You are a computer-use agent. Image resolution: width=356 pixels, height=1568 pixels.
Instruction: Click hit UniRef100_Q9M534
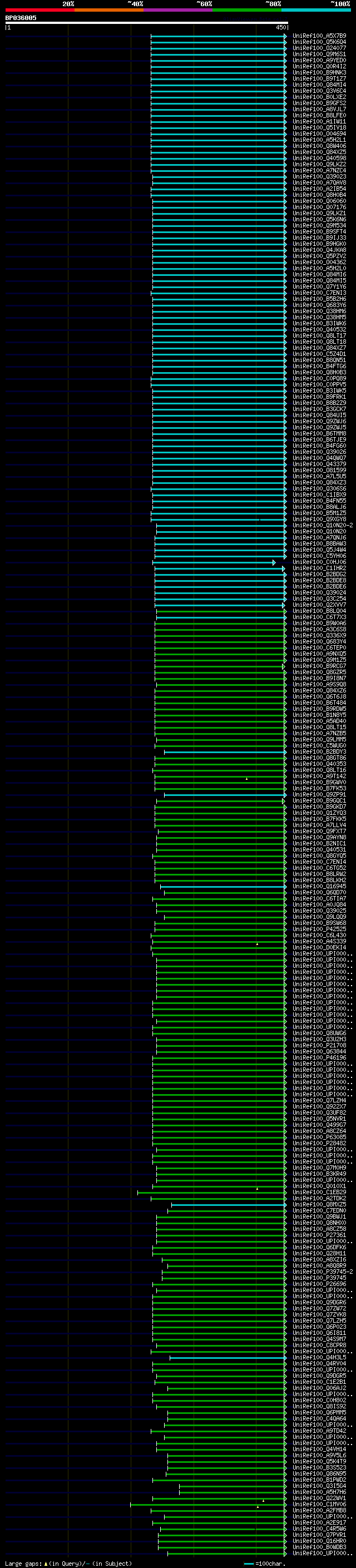pyautogui.click(x=319, y=225)
